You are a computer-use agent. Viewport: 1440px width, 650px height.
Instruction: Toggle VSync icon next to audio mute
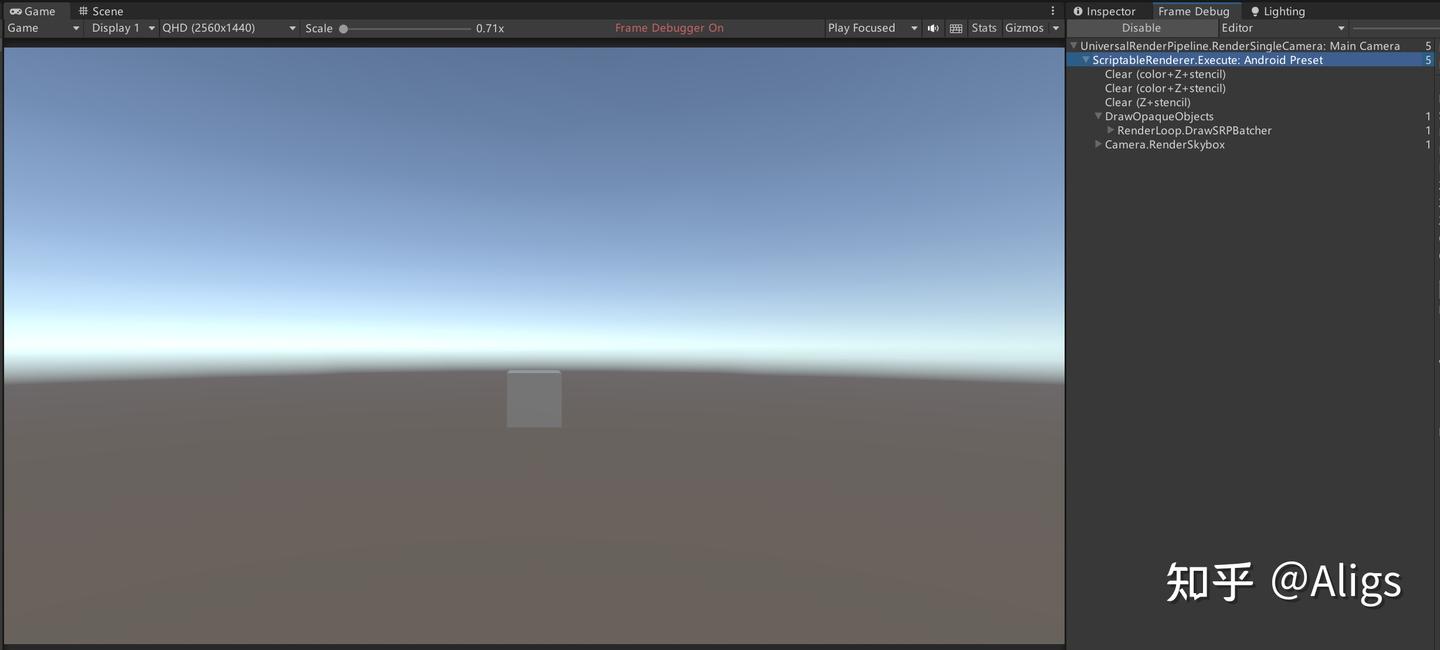955,27
